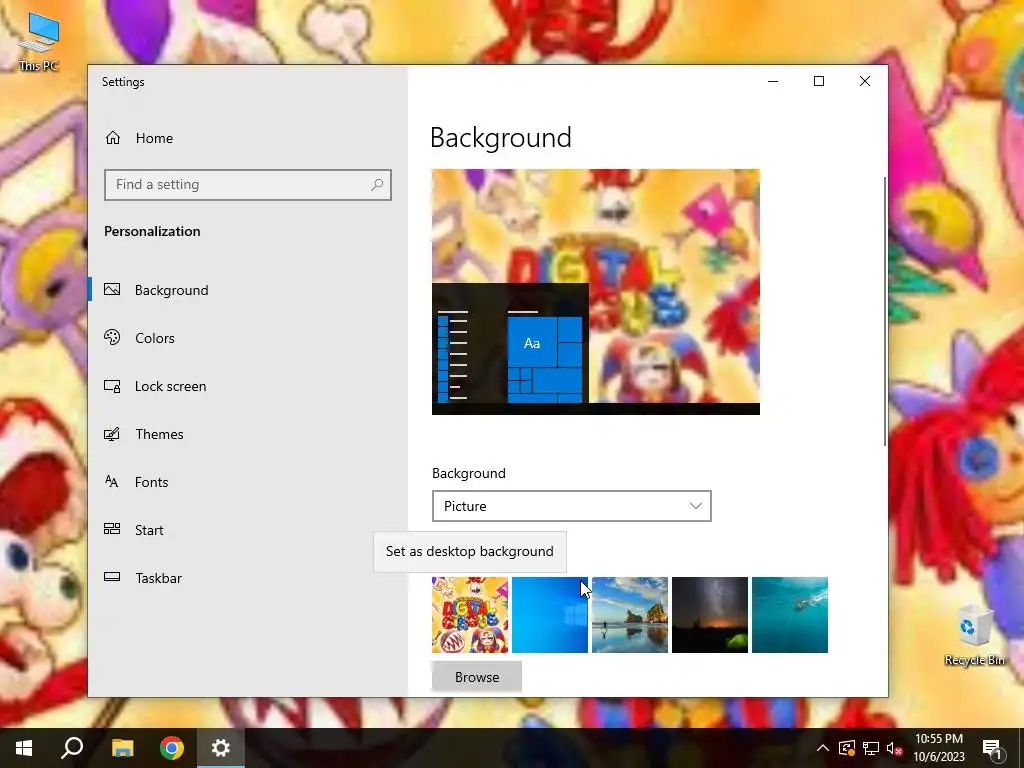Click the Settings gear on taskbar
Image resolution: width=1024 pixels, height=768 pixels.
click(221, 748)
